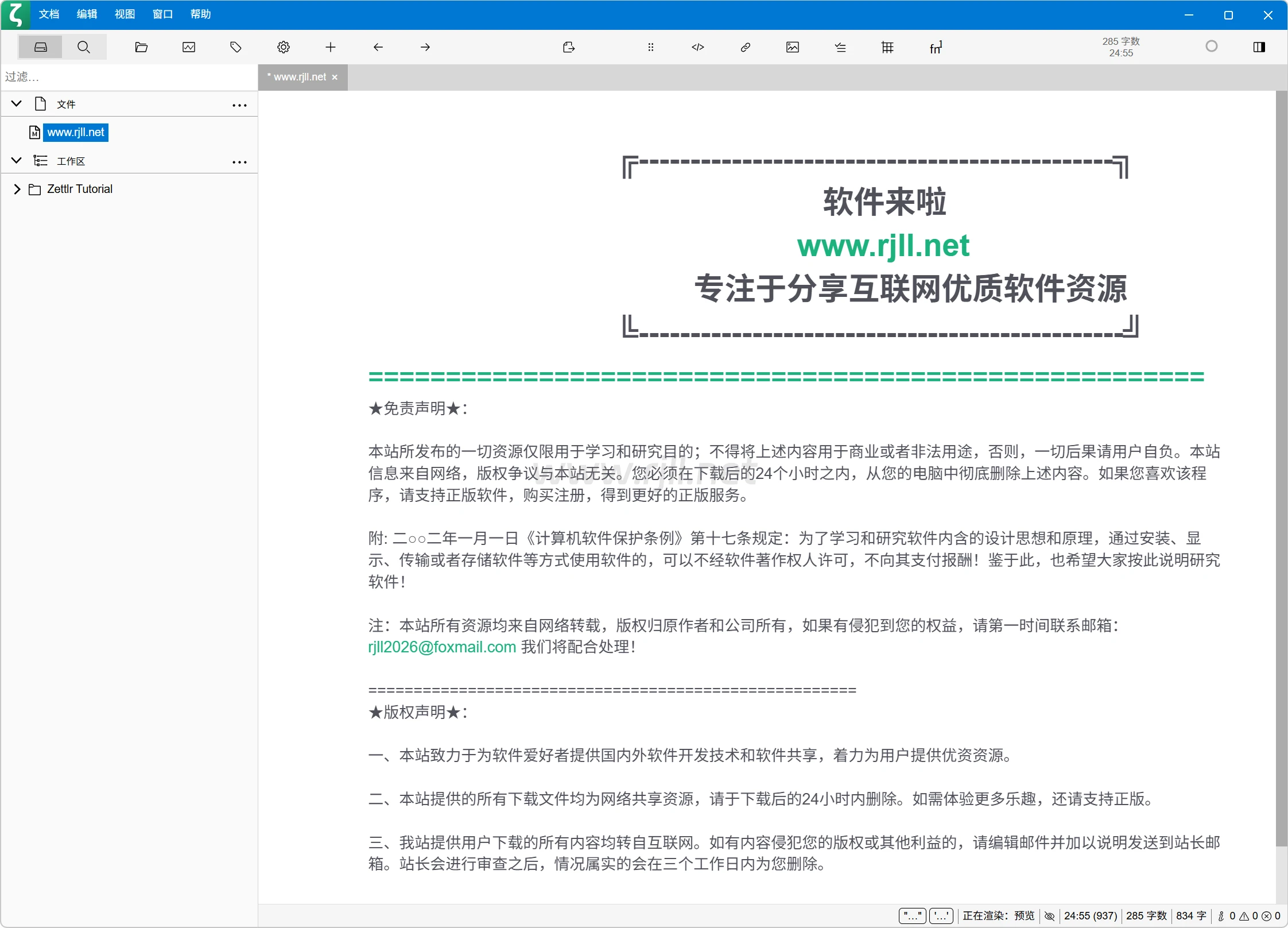Open the workspace folder icon

click(x=141, y=47)
